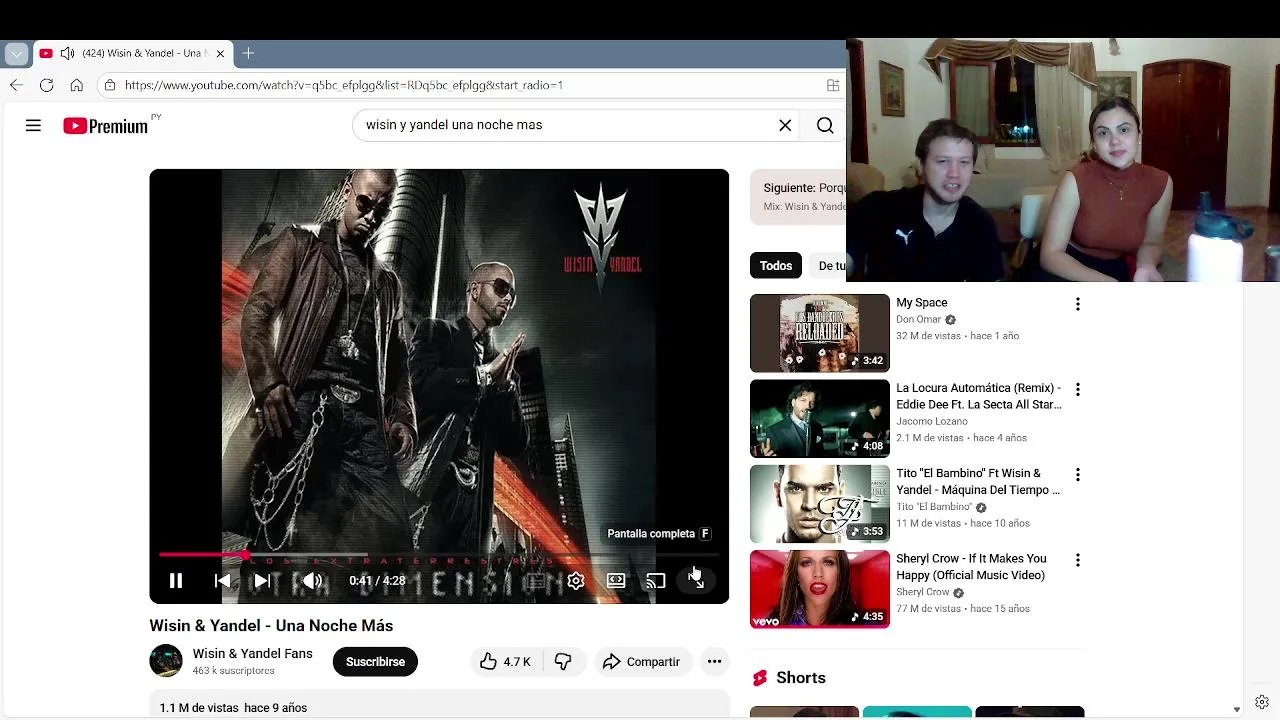Click the video title 'Una Noche Más'
This screenshot has height=720, width=1280.
coord(271,626)
